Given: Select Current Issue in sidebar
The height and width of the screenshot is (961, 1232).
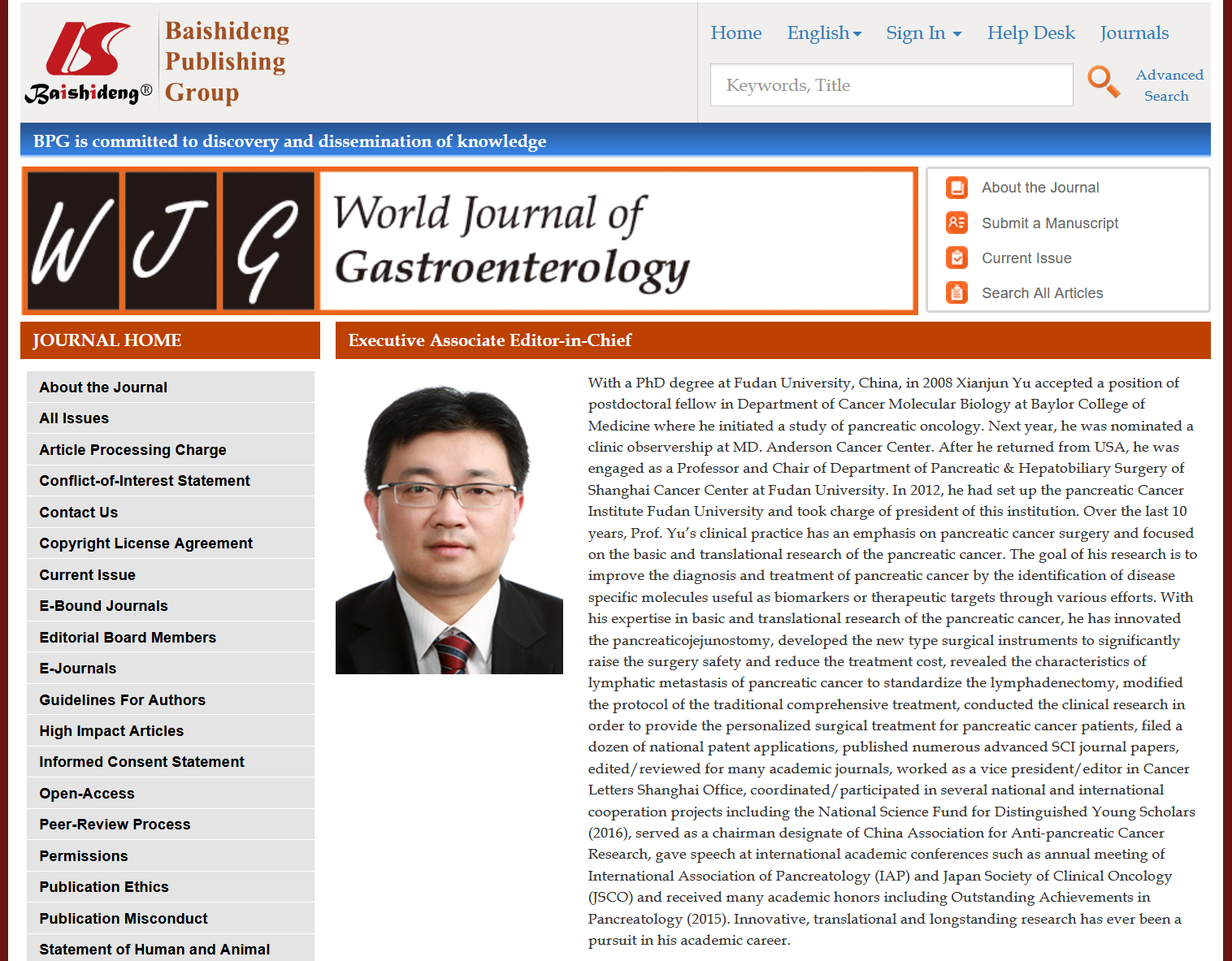Looking at the screenshot, I should coord(171,575).
